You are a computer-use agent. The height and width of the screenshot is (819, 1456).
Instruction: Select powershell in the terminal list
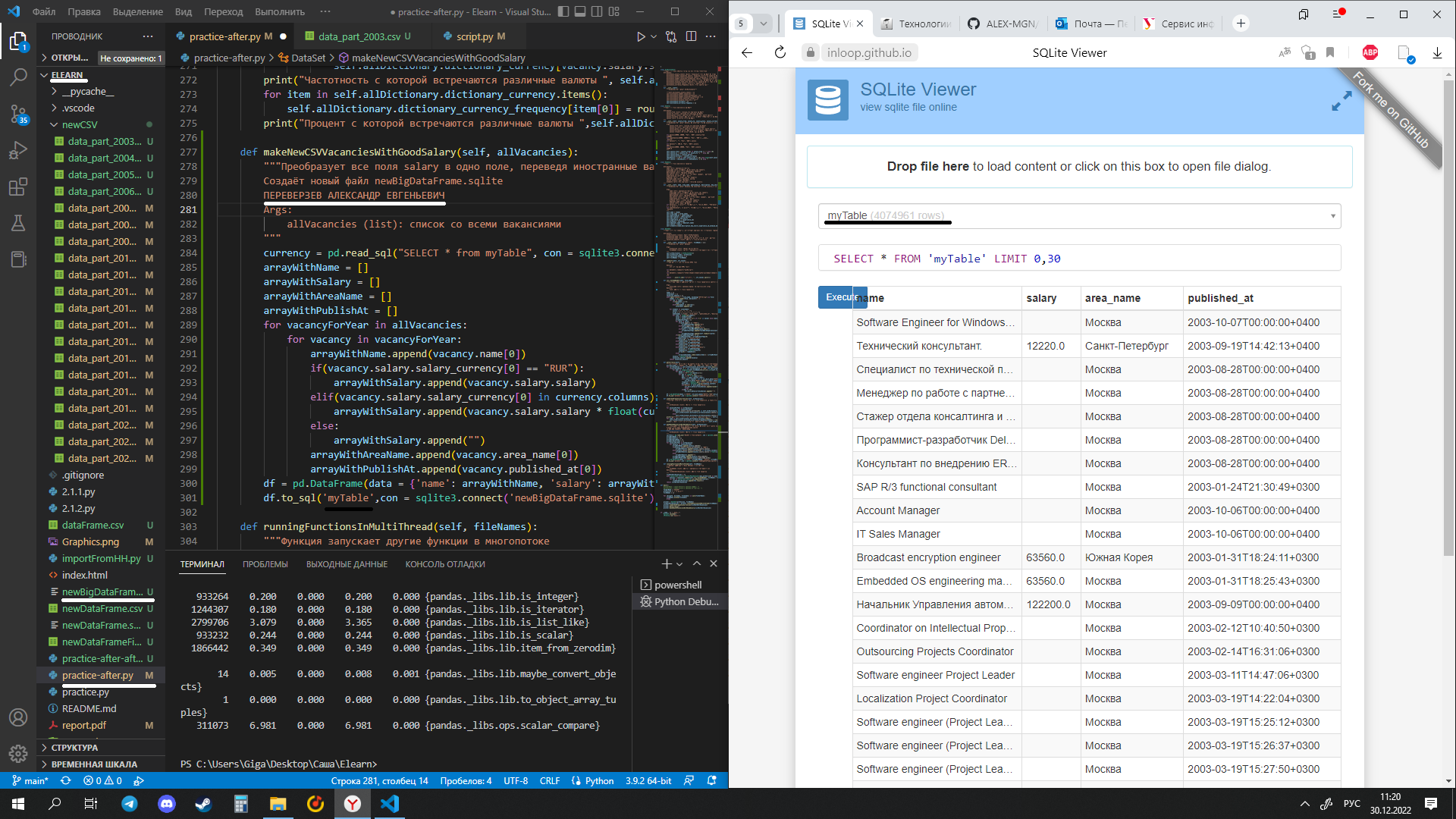tap(677, 584)
